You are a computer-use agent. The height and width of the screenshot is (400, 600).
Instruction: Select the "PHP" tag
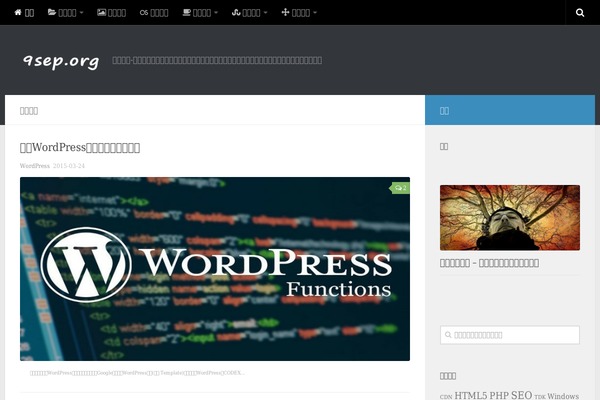499,395
